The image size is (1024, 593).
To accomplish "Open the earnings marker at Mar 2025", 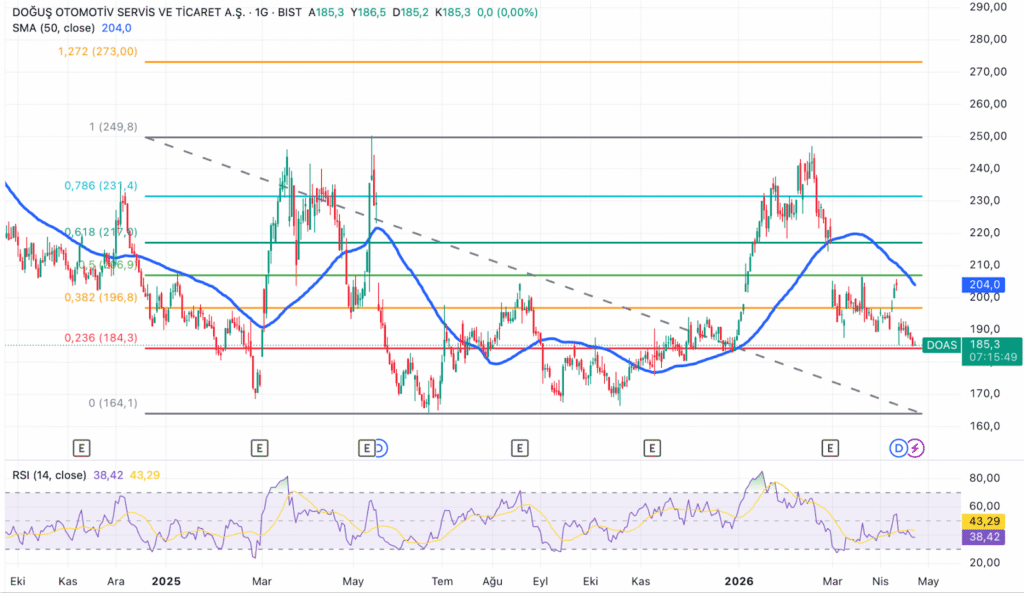I will pyautogui.click(x=260, y=448).
